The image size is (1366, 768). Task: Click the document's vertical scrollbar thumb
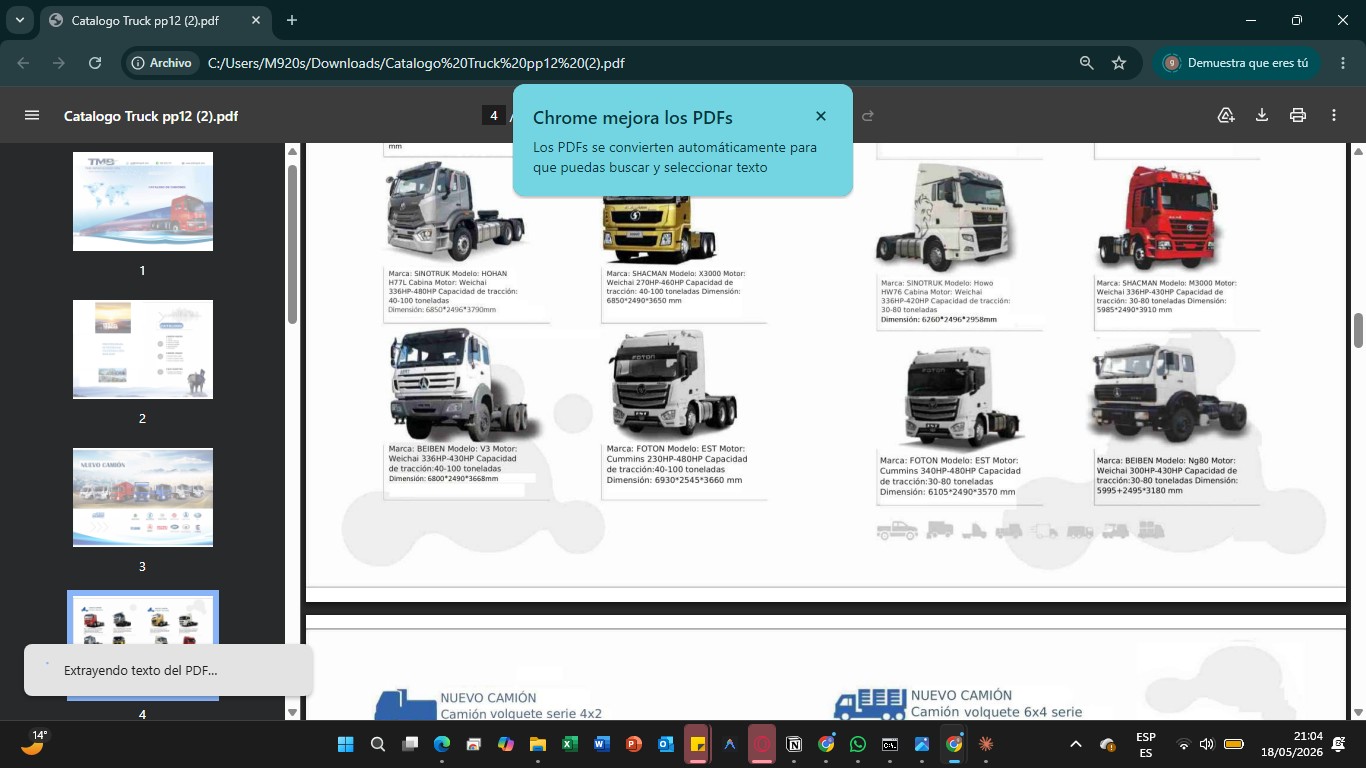[1359, 330]
